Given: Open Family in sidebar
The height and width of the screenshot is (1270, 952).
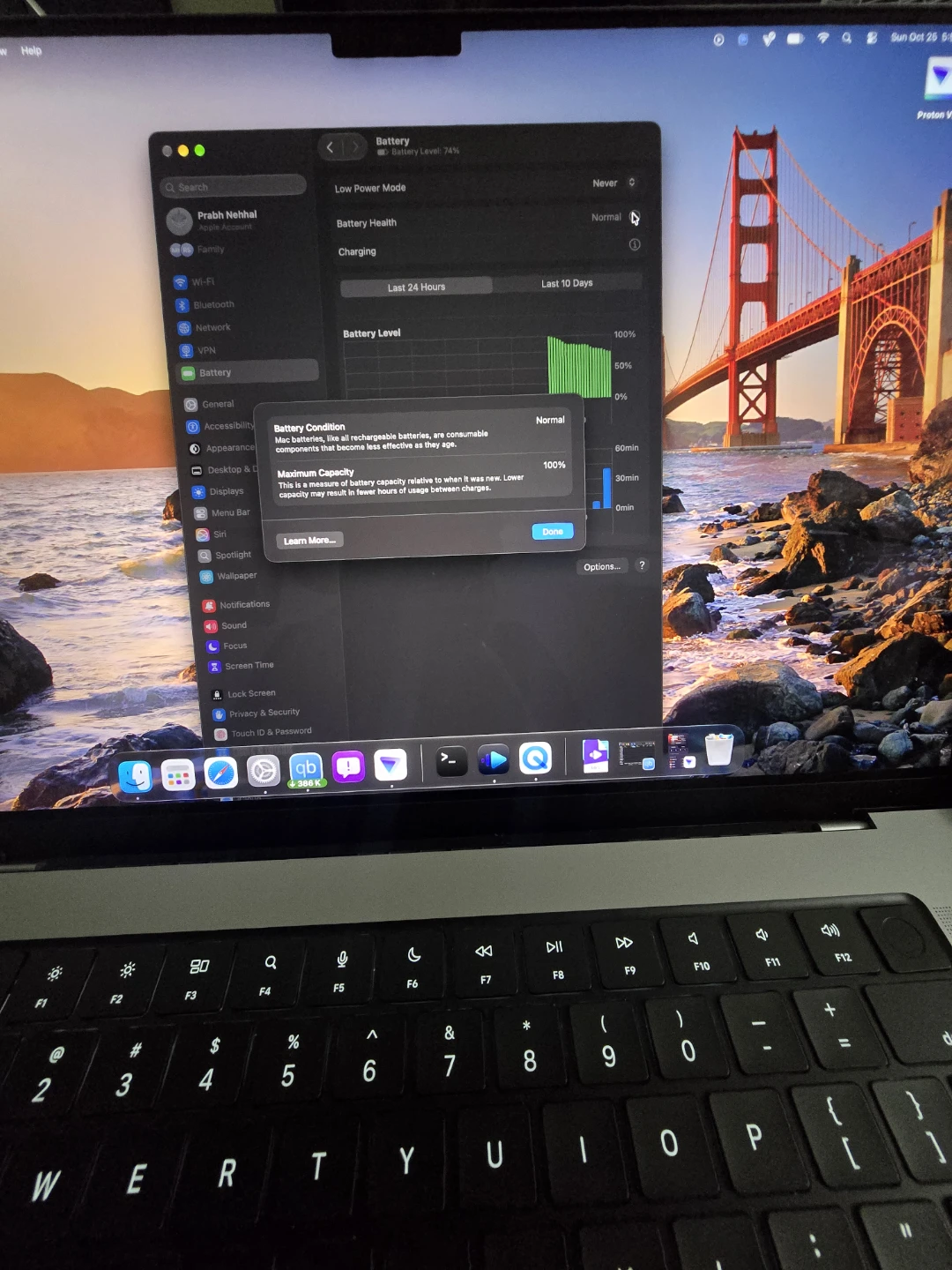Looking at the screenshot, I should tap(198, 250).
